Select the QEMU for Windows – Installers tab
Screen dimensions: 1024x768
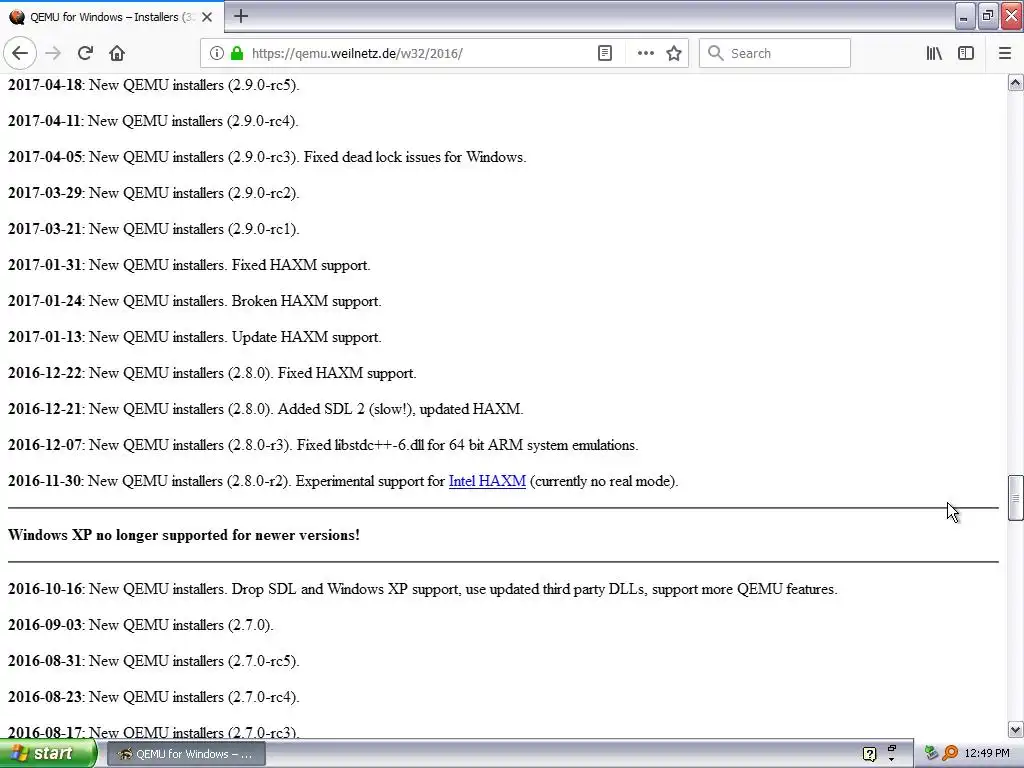point(111,17)
